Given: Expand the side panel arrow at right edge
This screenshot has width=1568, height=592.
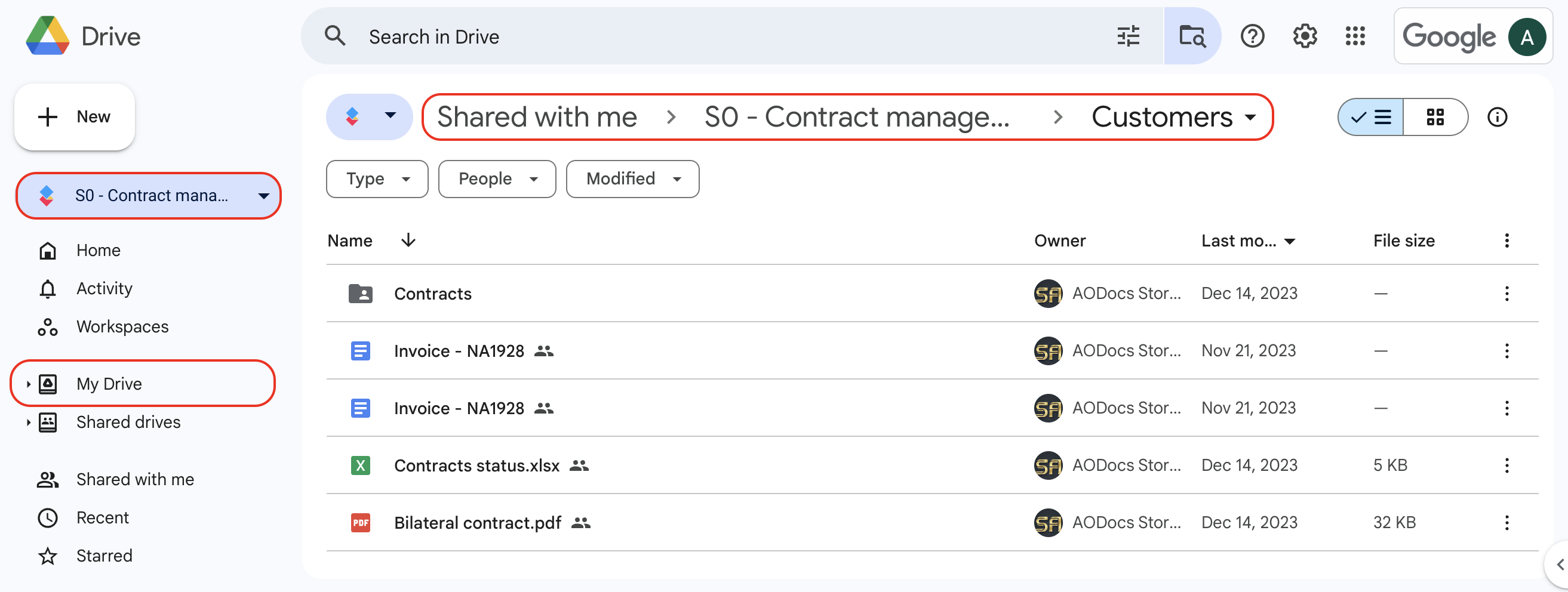Looking at the screenshot, I should 1558,565.
